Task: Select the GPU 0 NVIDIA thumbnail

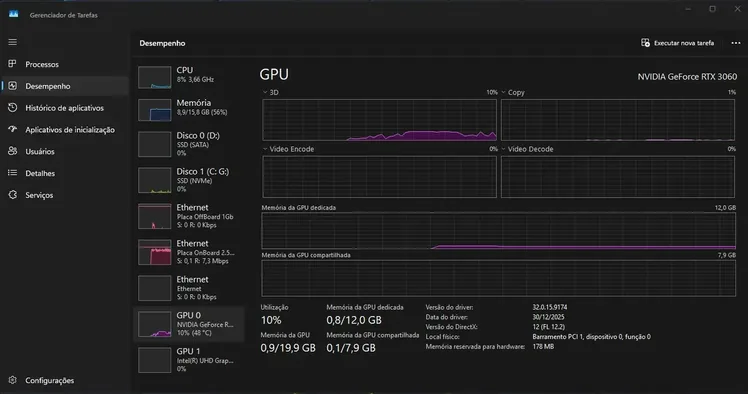Action: [x=155, y=324]
